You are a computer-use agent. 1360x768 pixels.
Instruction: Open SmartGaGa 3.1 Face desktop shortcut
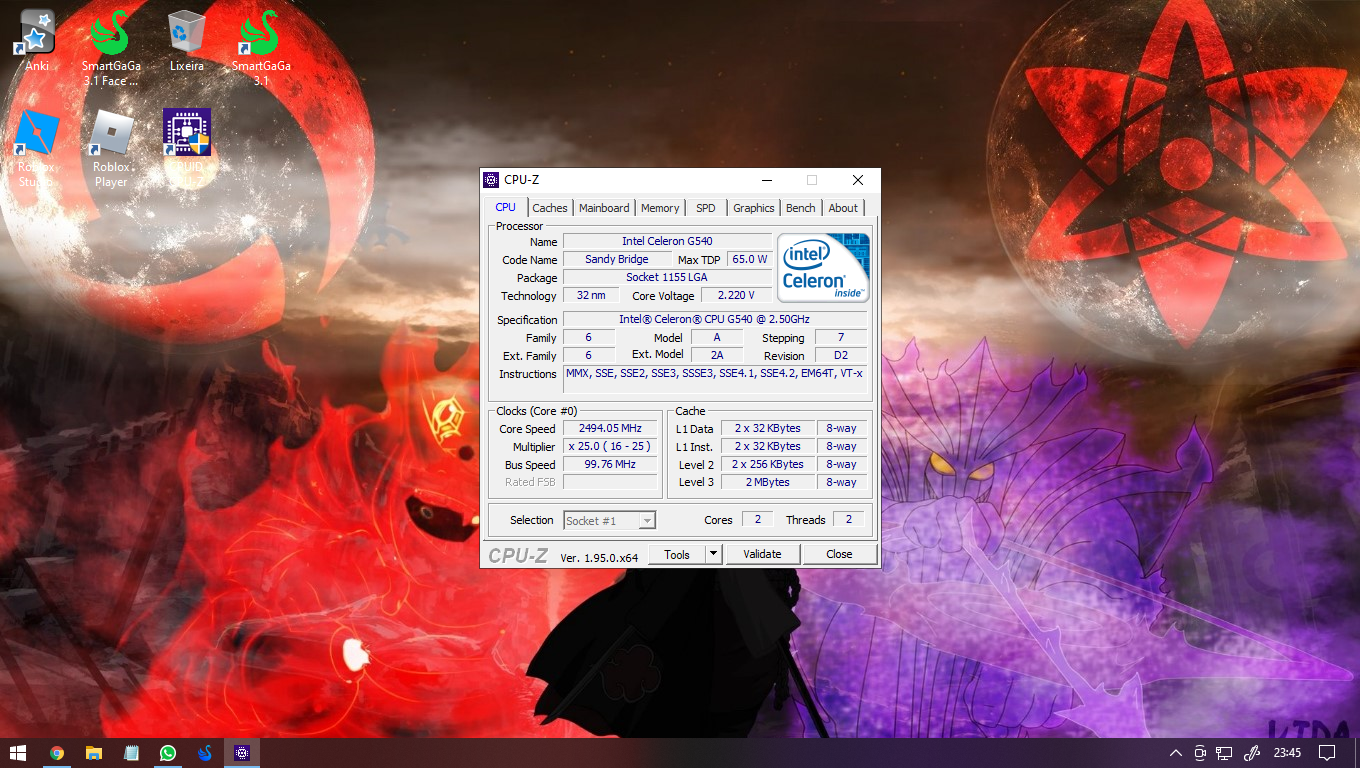(x=111, y=47)
